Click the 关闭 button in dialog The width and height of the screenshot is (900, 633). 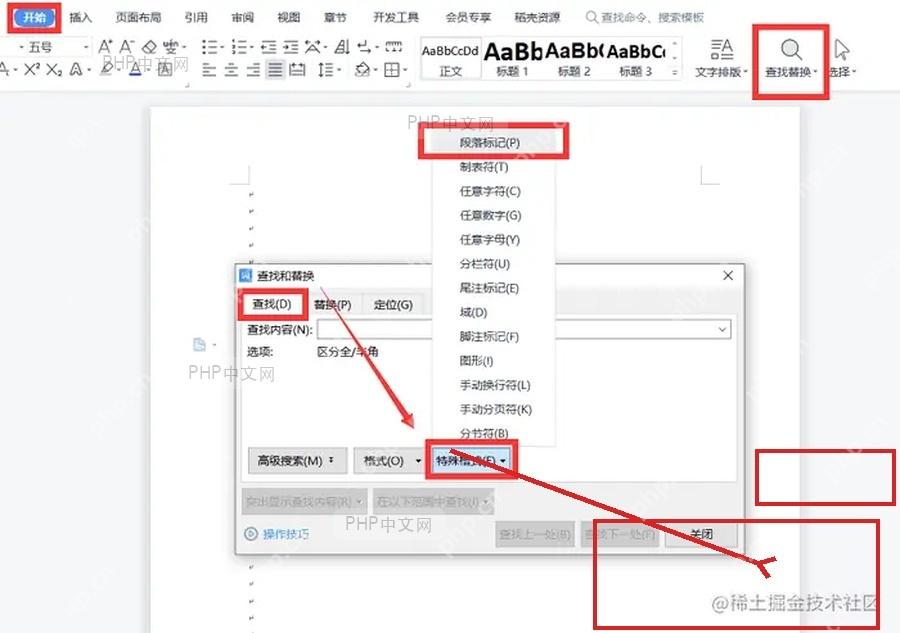(701, 534)
